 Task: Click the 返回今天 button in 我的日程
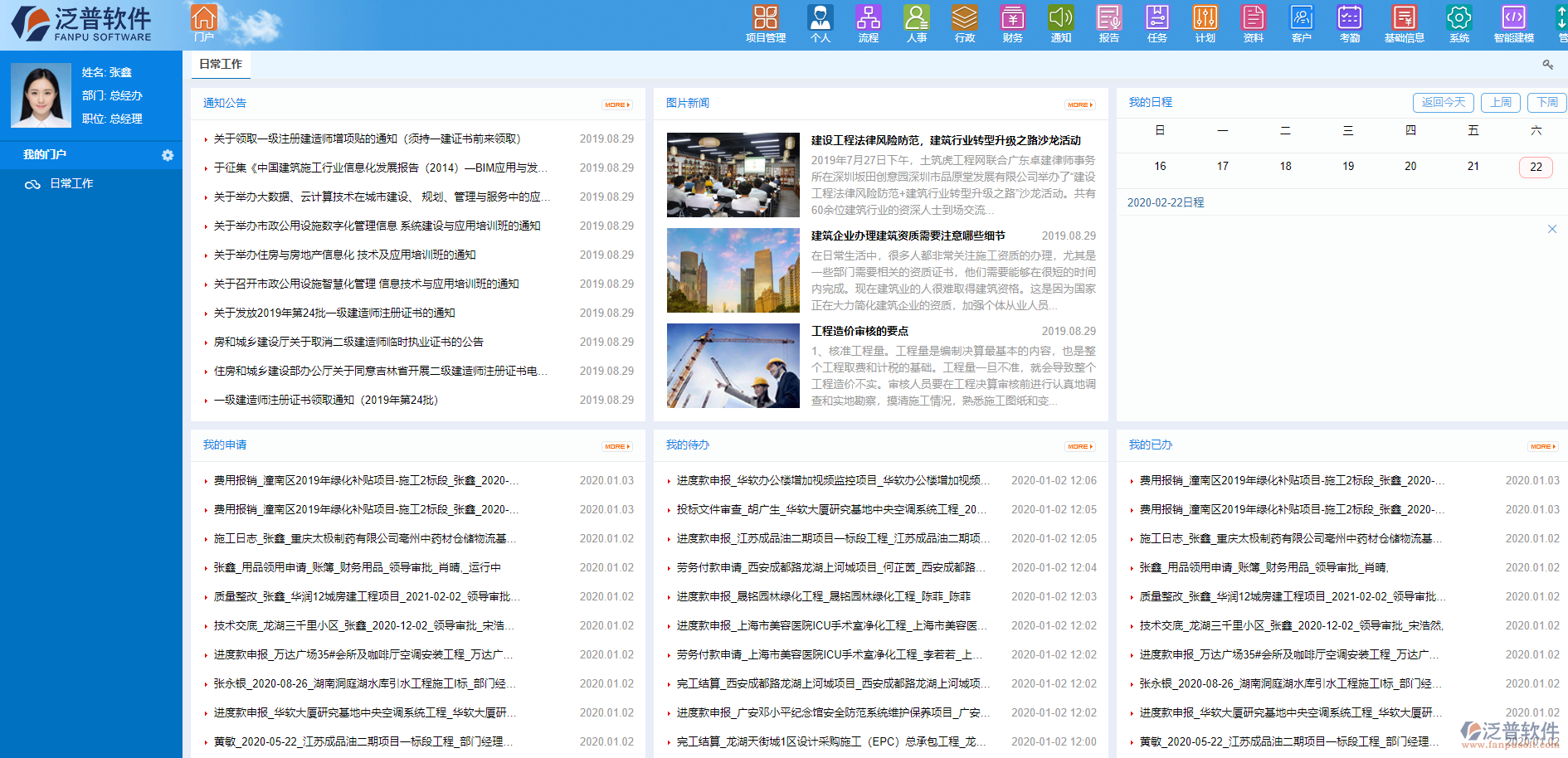click(x=1444, y=102)
